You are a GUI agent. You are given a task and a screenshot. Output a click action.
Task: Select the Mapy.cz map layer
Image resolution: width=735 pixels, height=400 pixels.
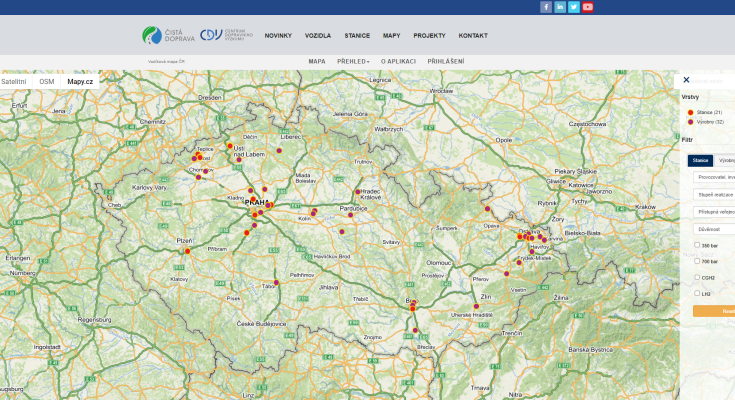tap(80, 82)
